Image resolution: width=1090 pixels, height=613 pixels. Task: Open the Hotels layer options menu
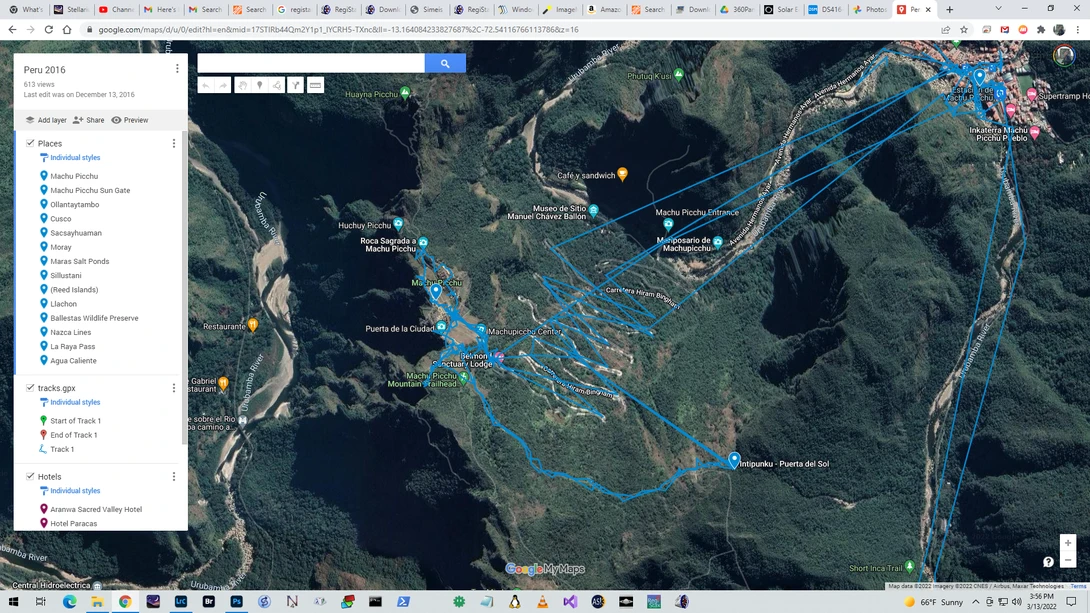click(x=174, y=477)
